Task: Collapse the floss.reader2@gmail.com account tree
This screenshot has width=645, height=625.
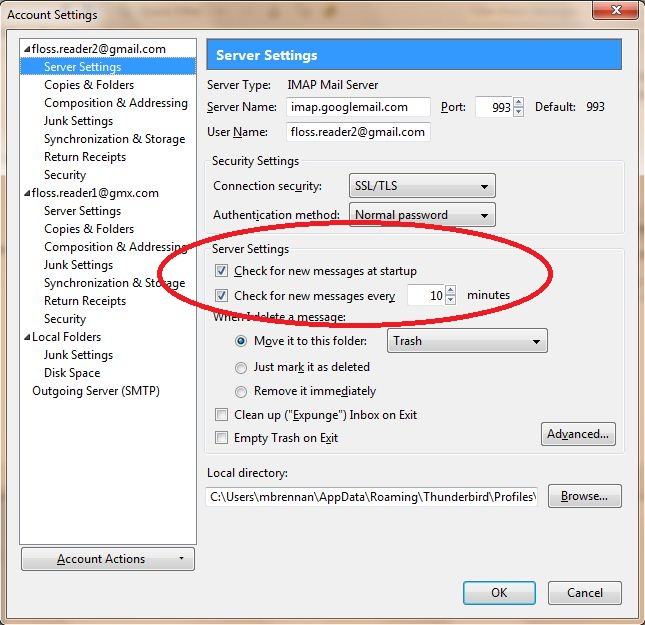Action: tap(26, 49)
